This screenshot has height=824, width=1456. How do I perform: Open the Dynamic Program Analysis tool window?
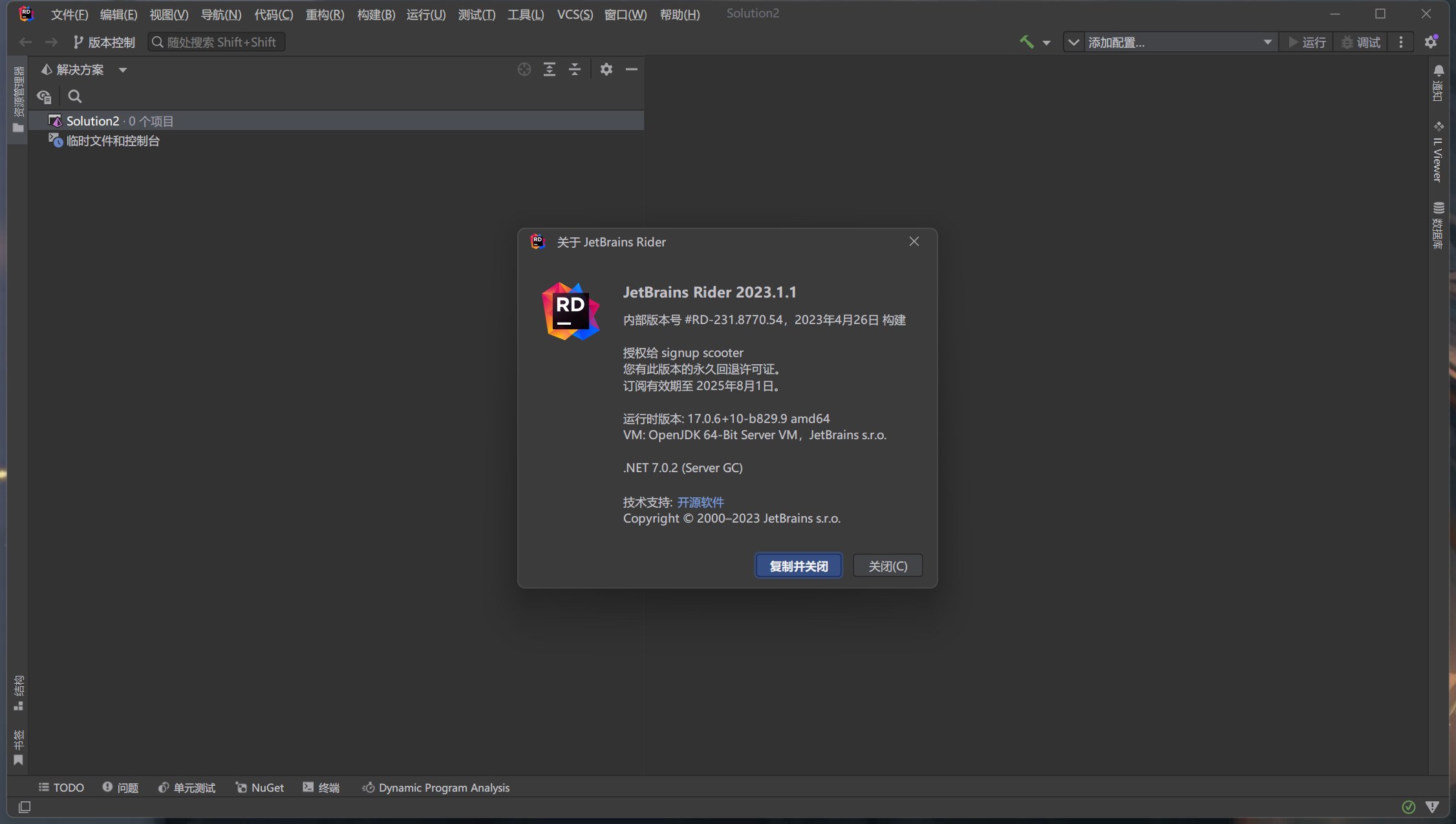436,787
